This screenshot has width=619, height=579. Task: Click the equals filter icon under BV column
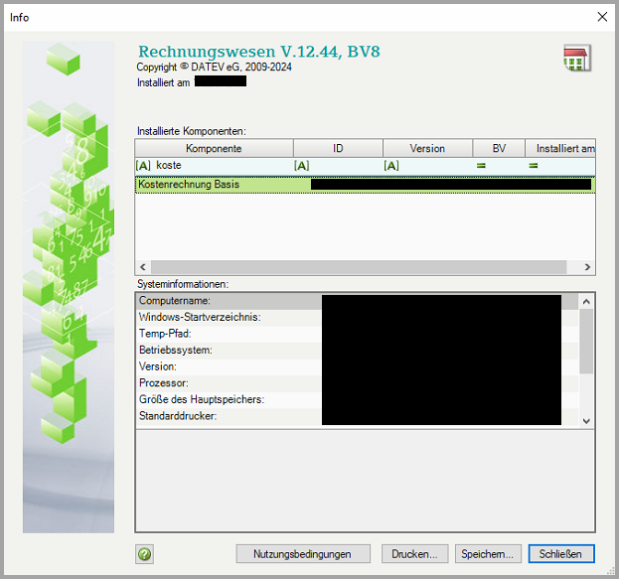point(481,165)
